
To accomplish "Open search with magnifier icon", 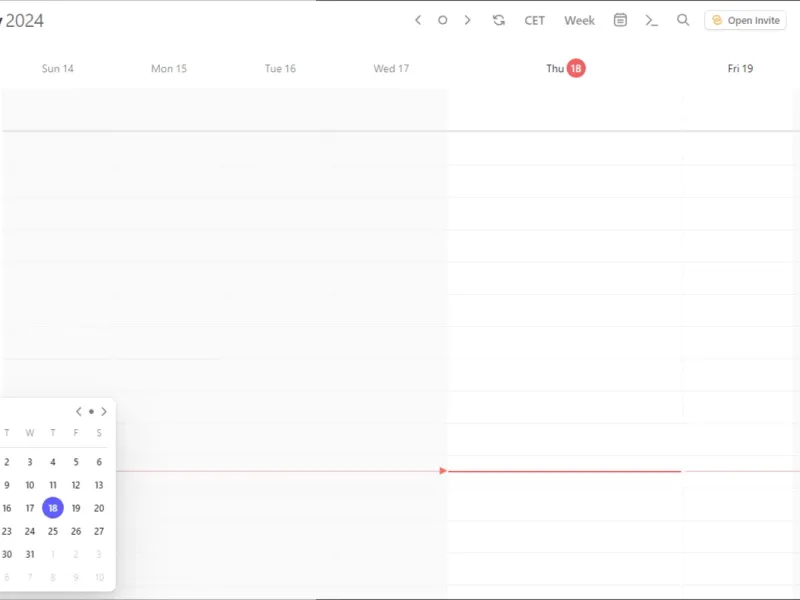I will 683,20.
